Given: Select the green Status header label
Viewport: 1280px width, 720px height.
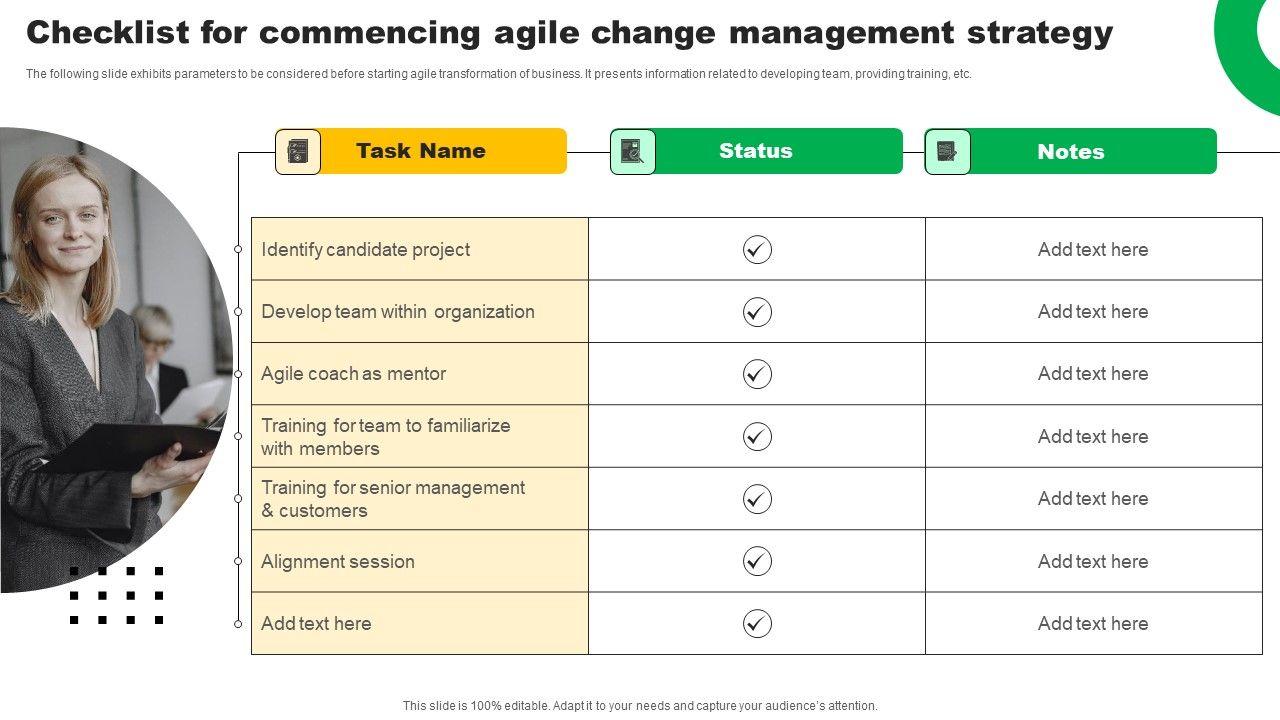Looking at the screenshot, I should coord(756,151).
